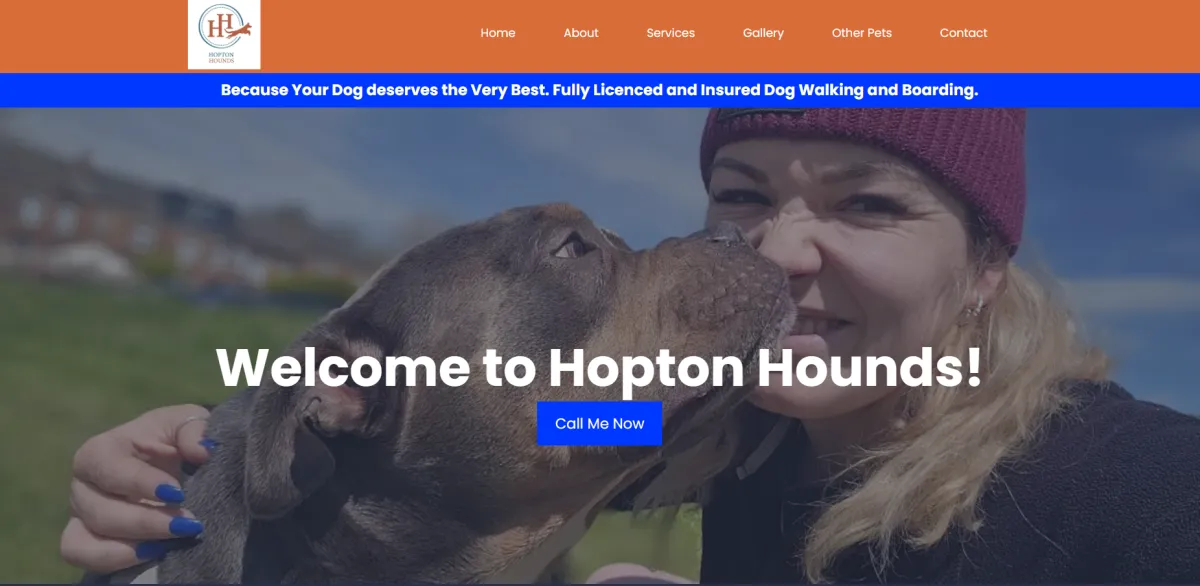Click the woman's earring
Image resolution: width=1200 pixels, height=586 pixels.
pyautogui.click(x=972, y=308)
